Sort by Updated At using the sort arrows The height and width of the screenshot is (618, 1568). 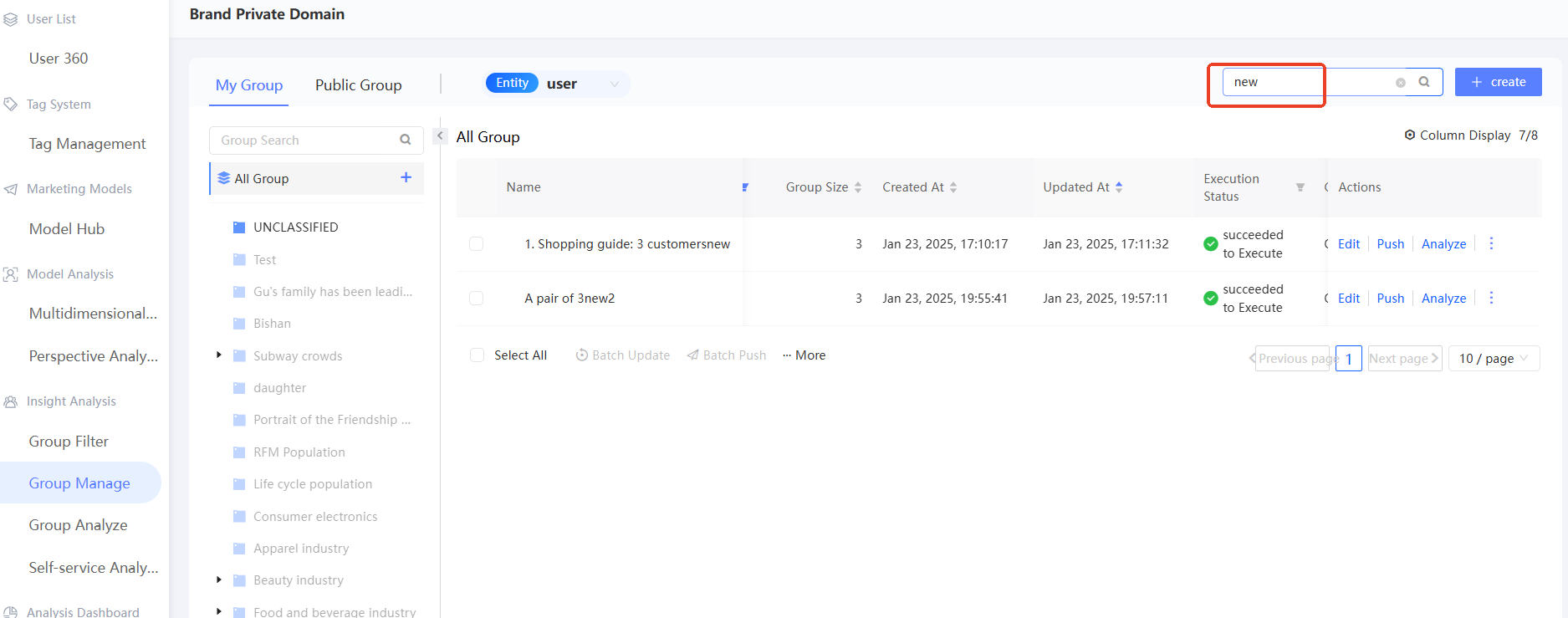(x=1119, y=187)
